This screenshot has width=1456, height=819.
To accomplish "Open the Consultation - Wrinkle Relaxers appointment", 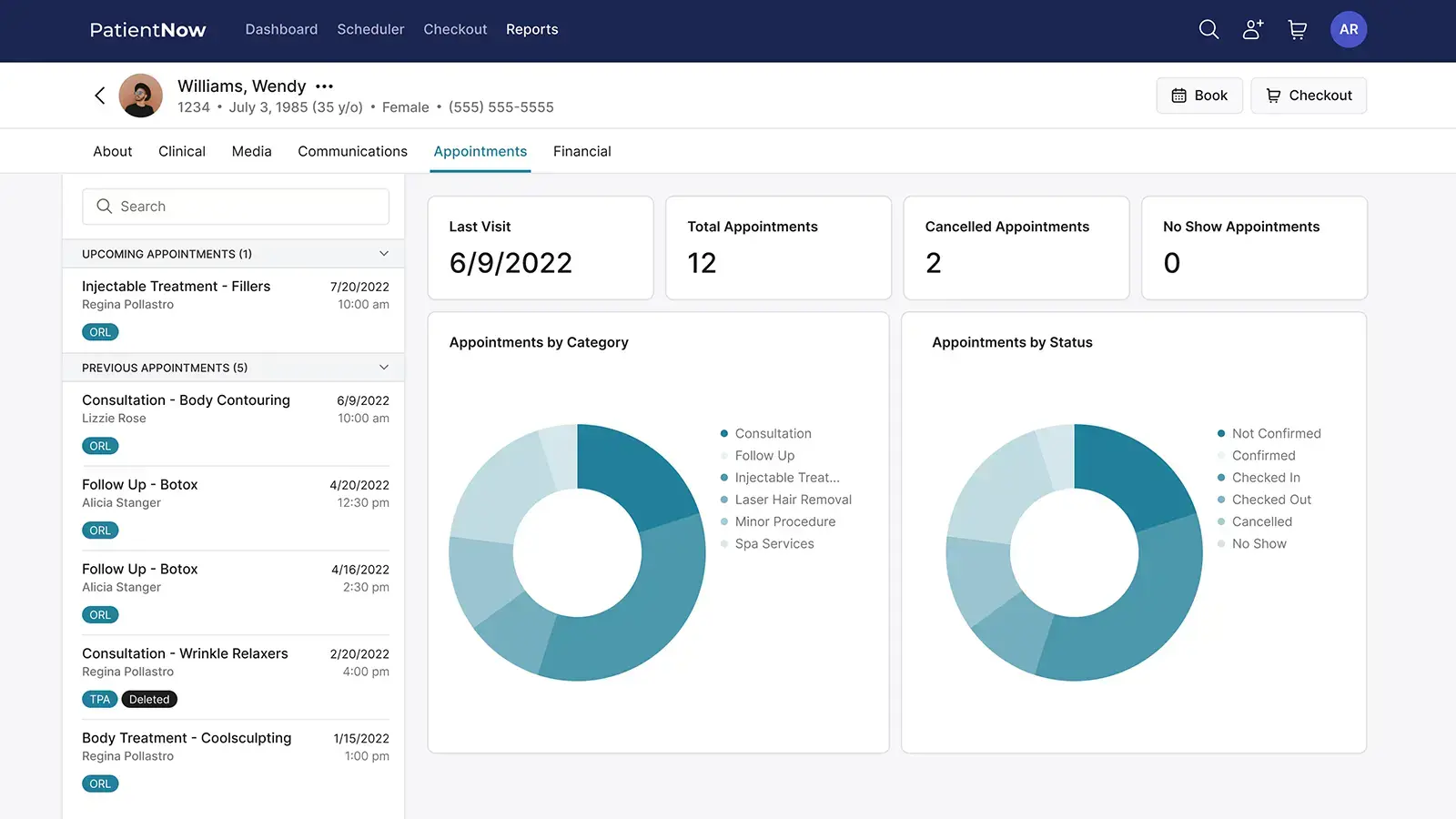I will point(236,677).
